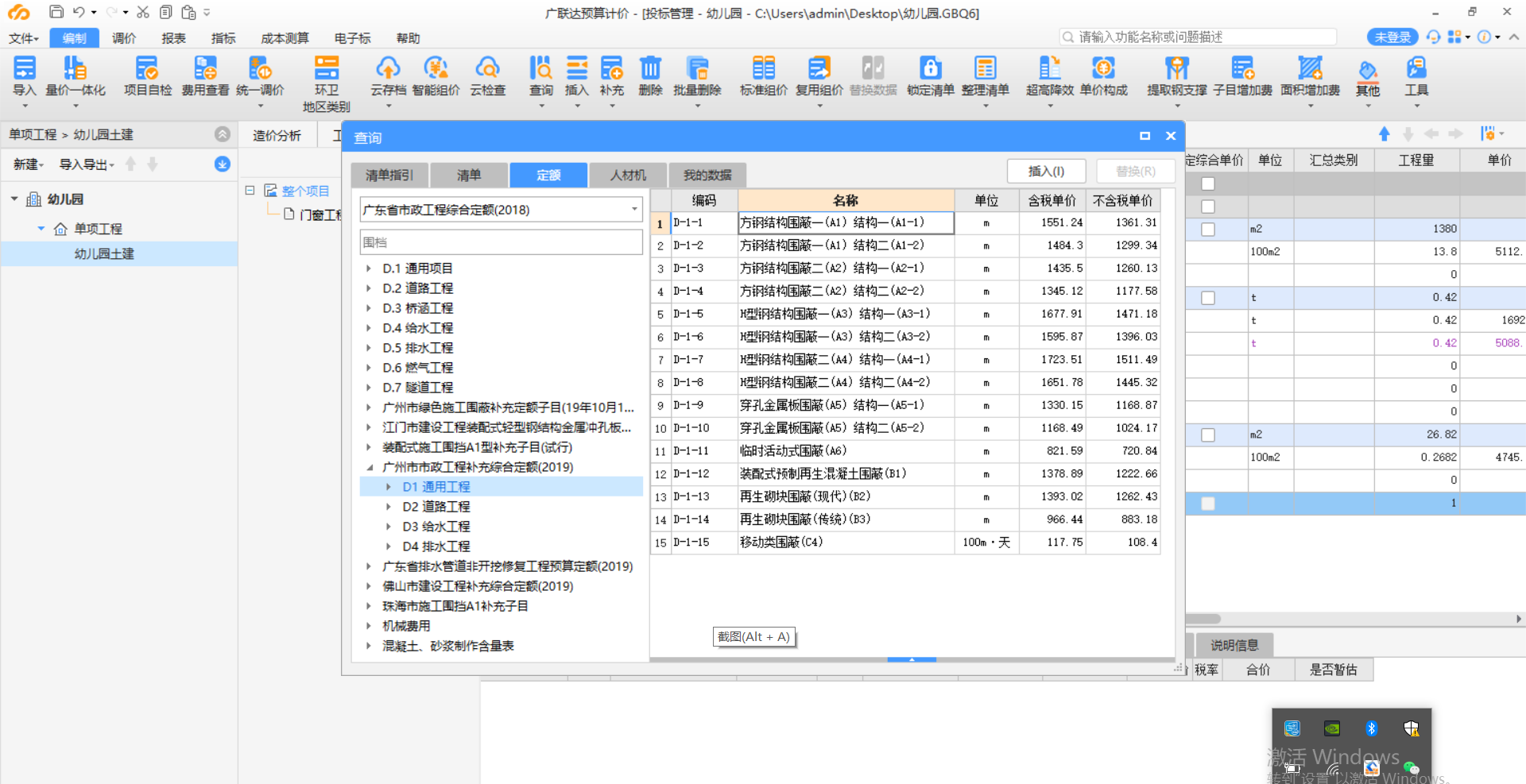This screenshot has width=1526, height=784.
Task: Tick the checkbox in the 26.82 m2 row
Action: [1208, 434]
